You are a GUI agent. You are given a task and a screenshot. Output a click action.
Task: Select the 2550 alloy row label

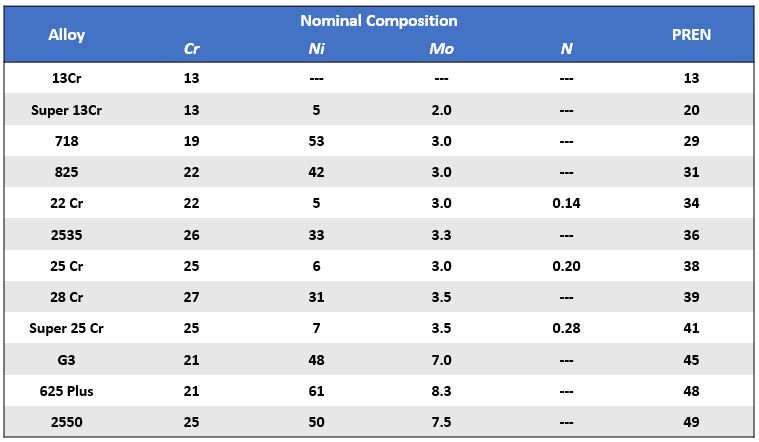66,422
